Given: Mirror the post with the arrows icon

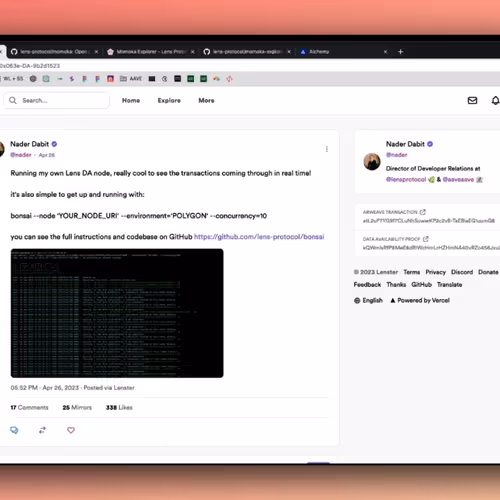Looking at the screenshot, I should click(x=42, y=430).
